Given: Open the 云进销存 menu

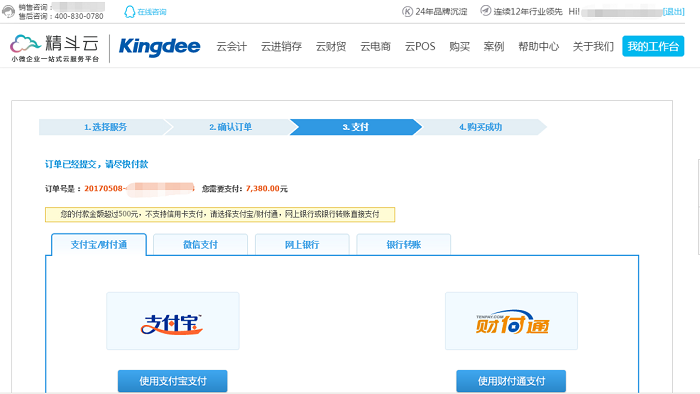Looking at the screenshot, I should pyautogui.click(x=281, y=46).
